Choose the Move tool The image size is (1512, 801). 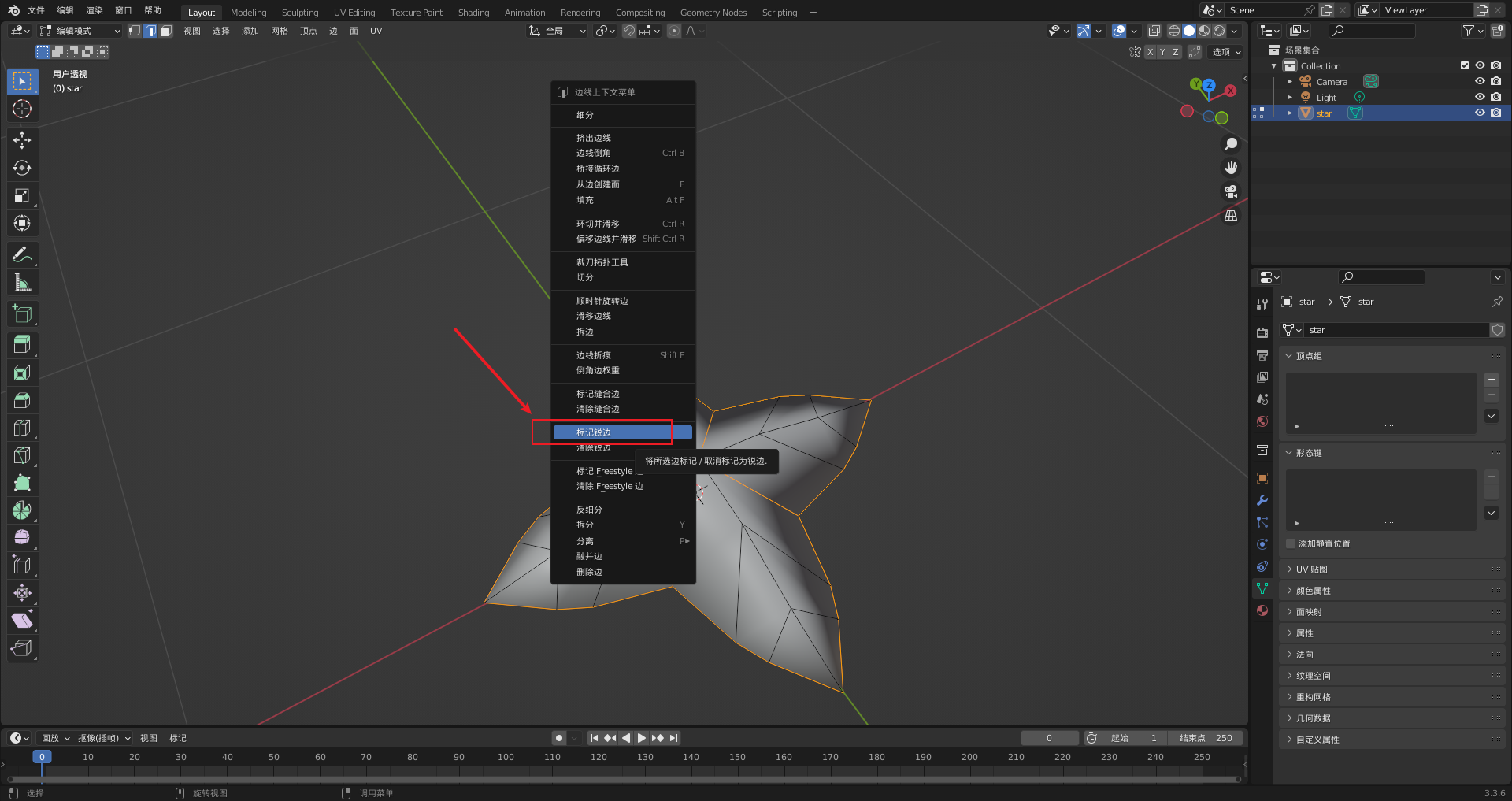pyautogui.click(x=22, y=140)
